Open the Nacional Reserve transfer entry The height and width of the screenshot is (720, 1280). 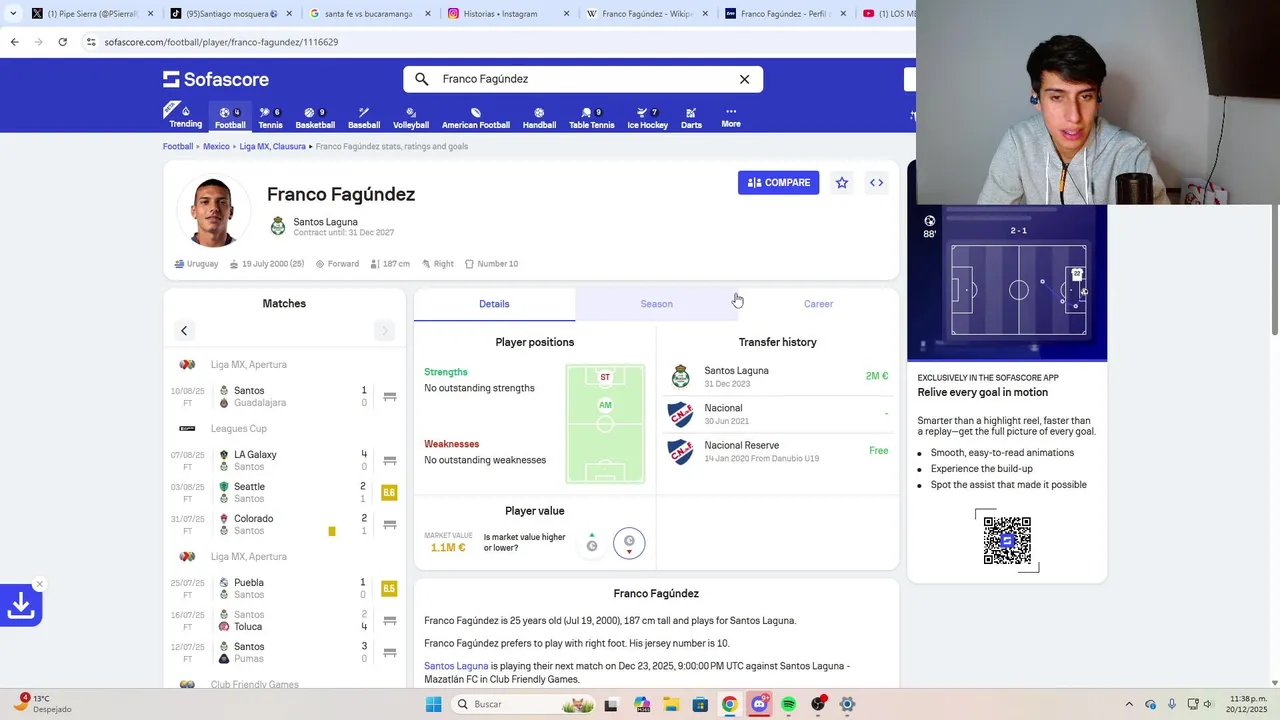click(778, 452)
